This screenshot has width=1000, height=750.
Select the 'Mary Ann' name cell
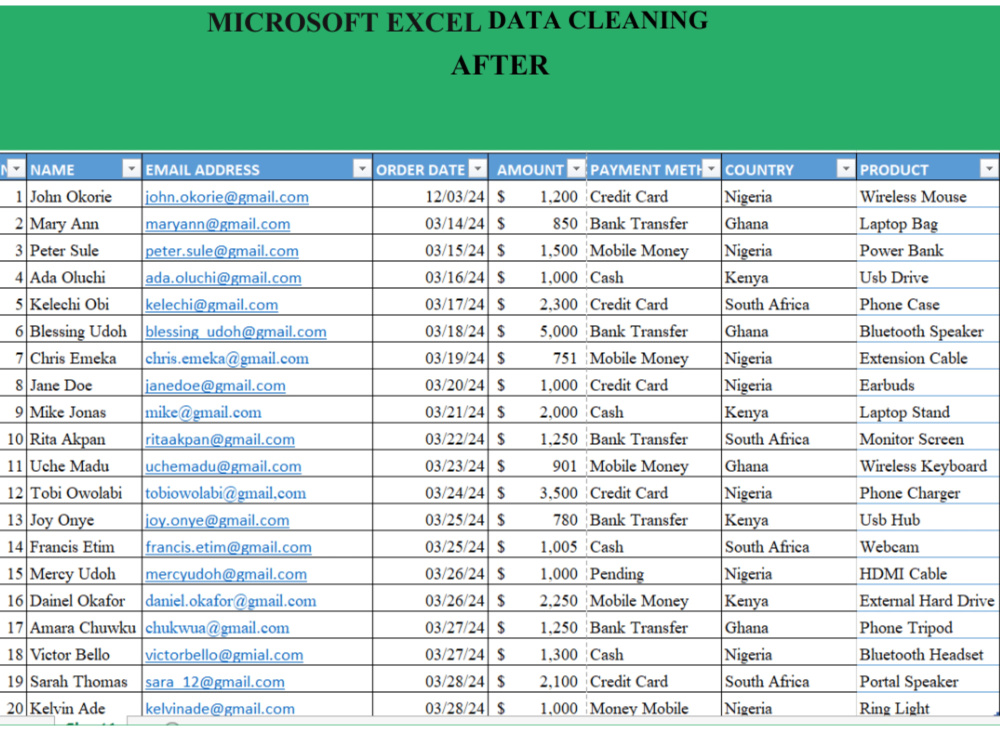pyautogui.click(x=84, y=223)
